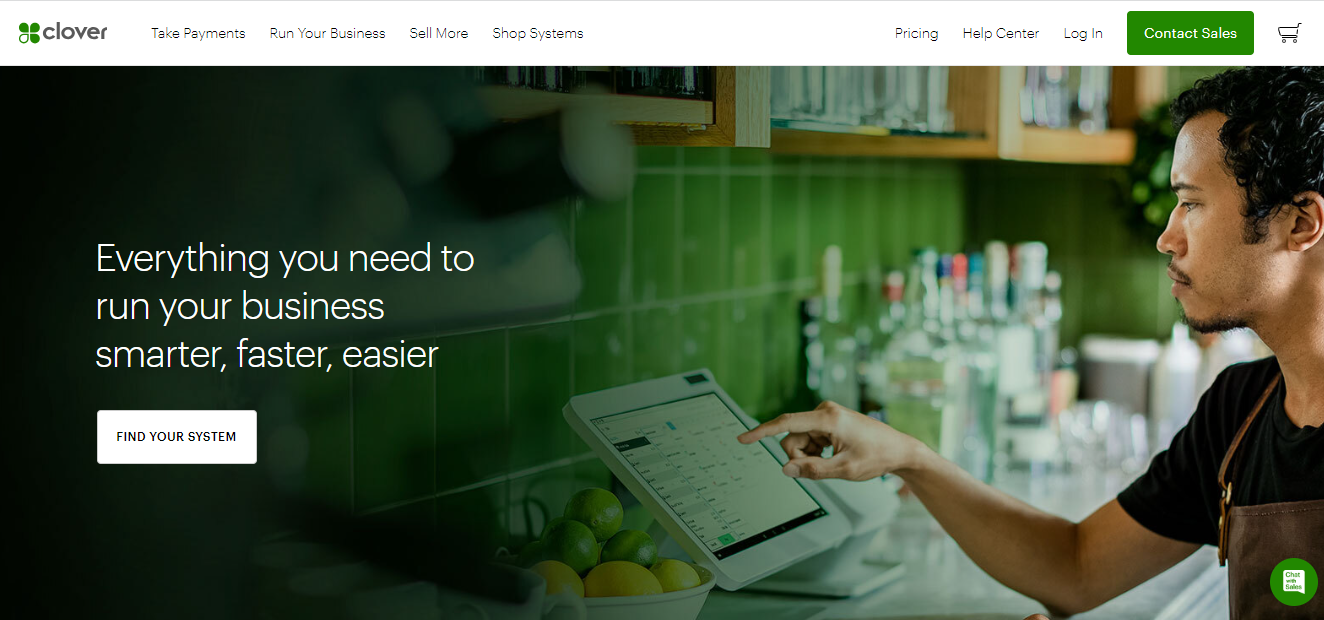
Task: Expand the Run Your Business menu
Action: 327,33
